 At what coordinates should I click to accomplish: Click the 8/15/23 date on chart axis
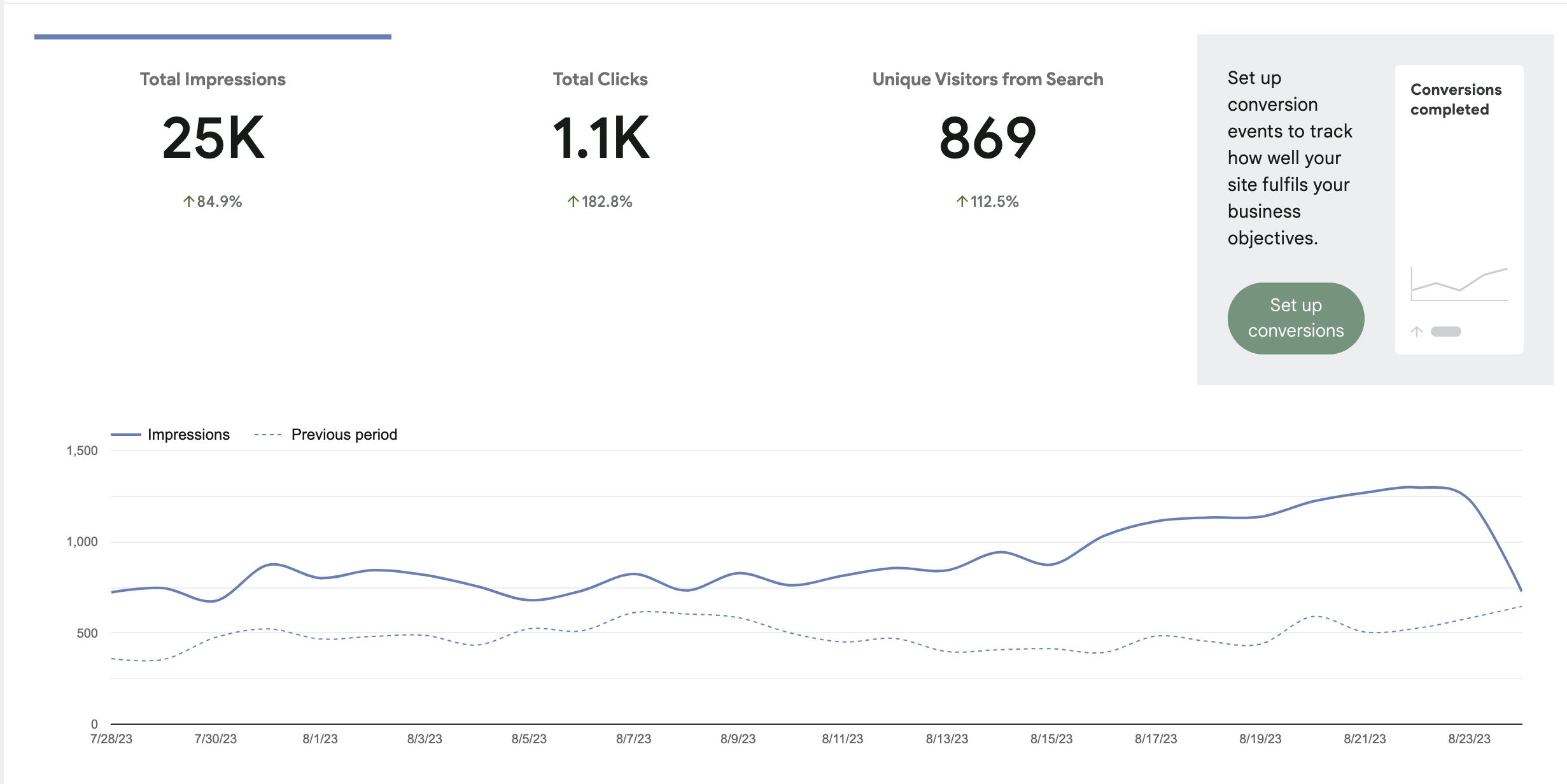1051,739
